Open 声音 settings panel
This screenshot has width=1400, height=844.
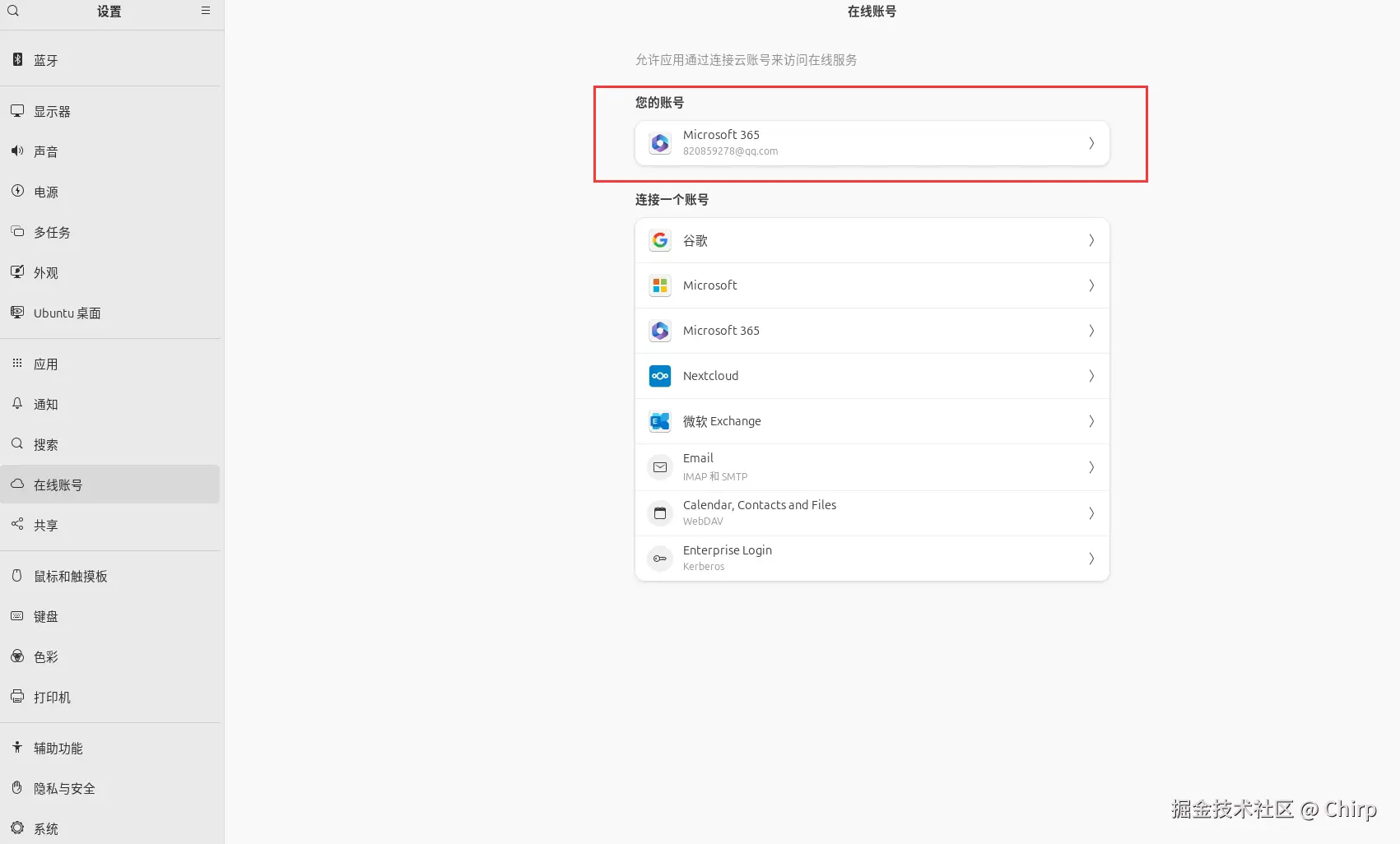[110, 151]
